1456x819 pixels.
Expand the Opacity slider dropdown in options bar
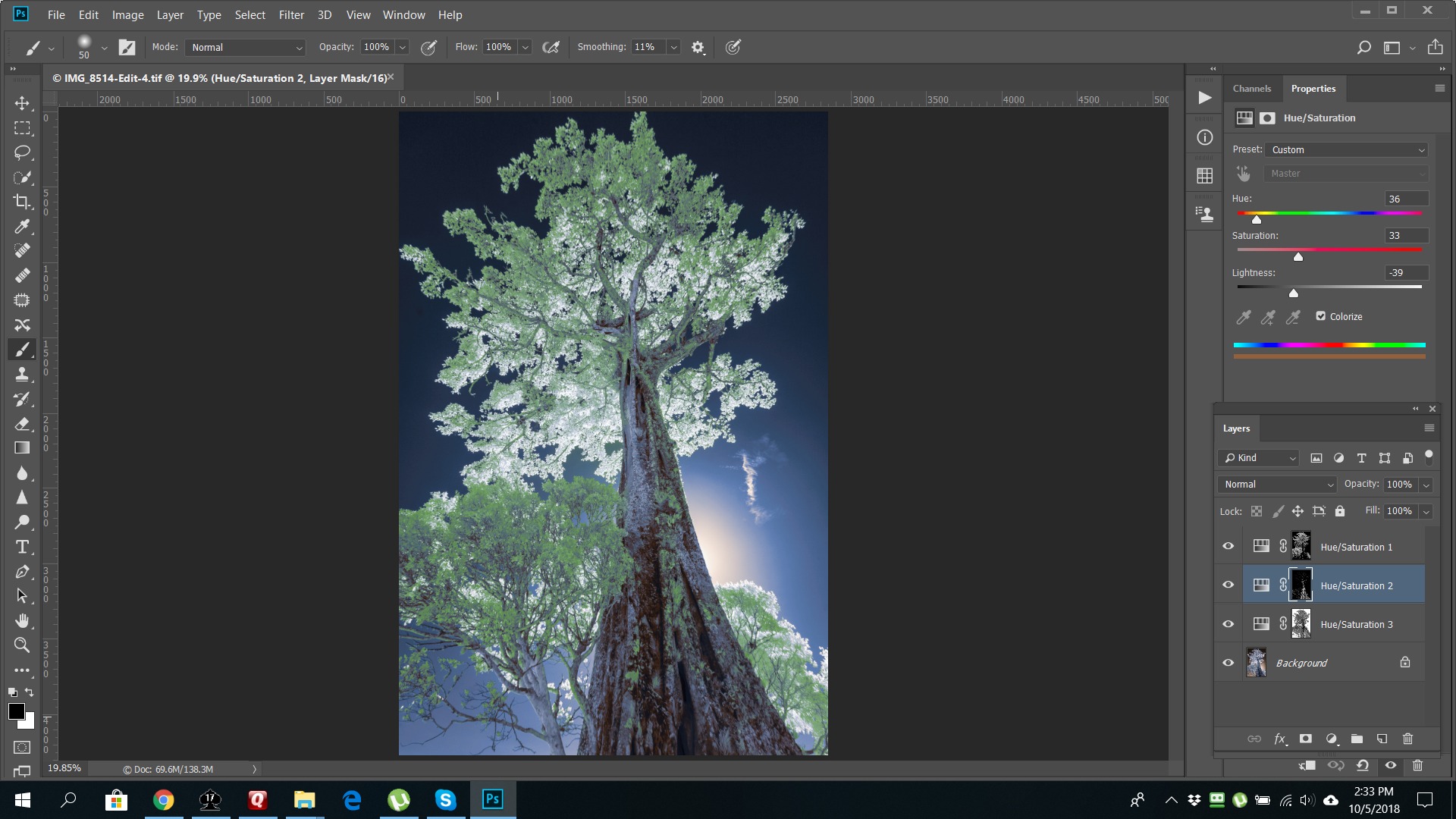403,47
